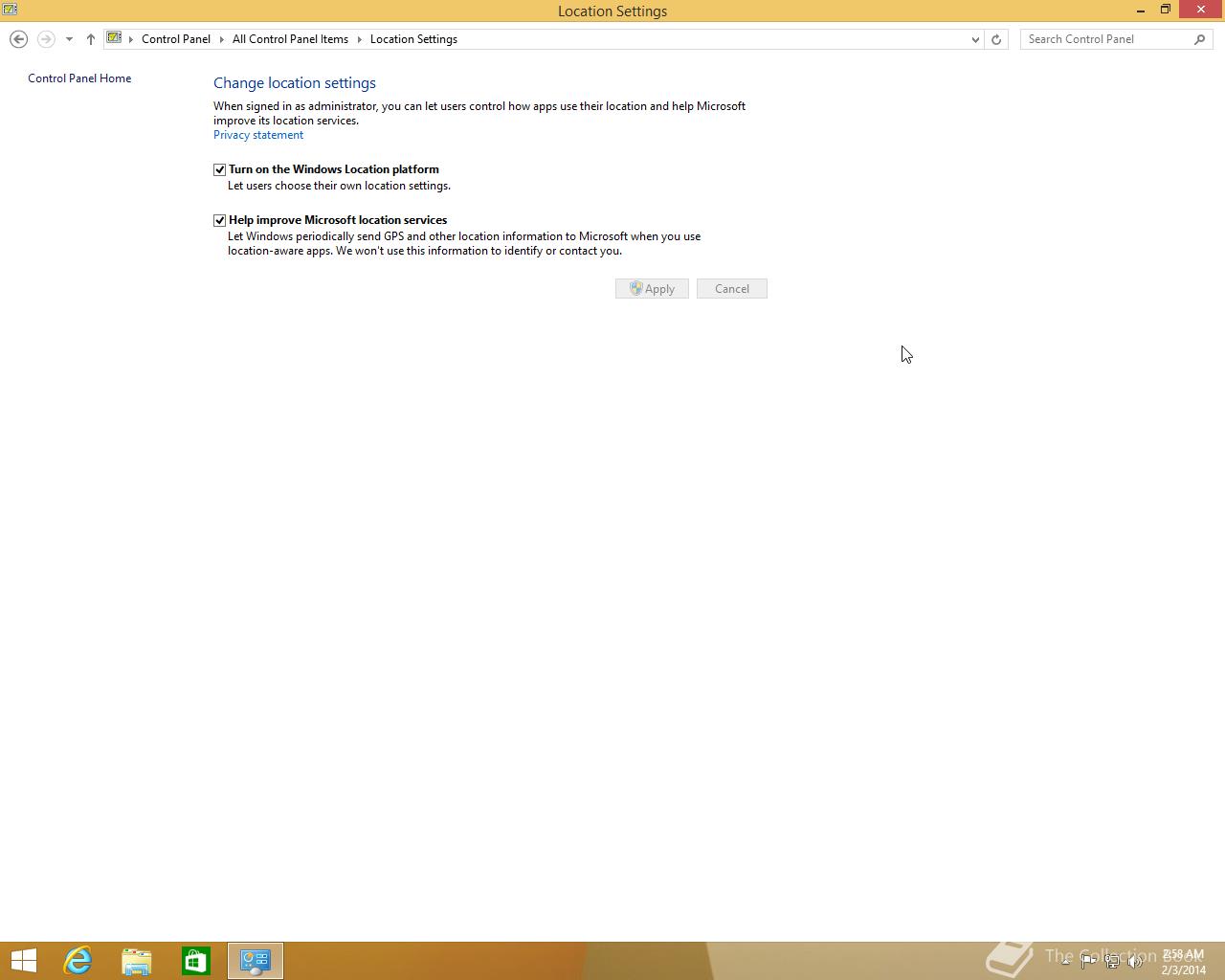Select Control Panel breadcrumb
Screen dimensions: 1225x980
click(176, 39)
